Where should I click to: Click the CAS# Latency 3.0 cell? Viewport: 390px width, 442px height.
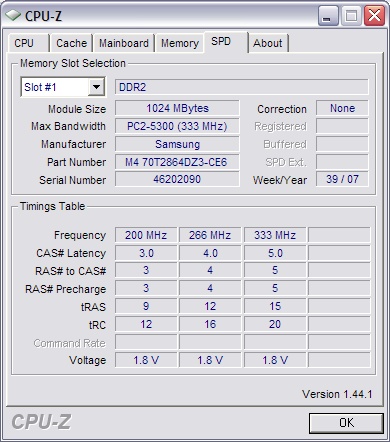tap(146, 253)
